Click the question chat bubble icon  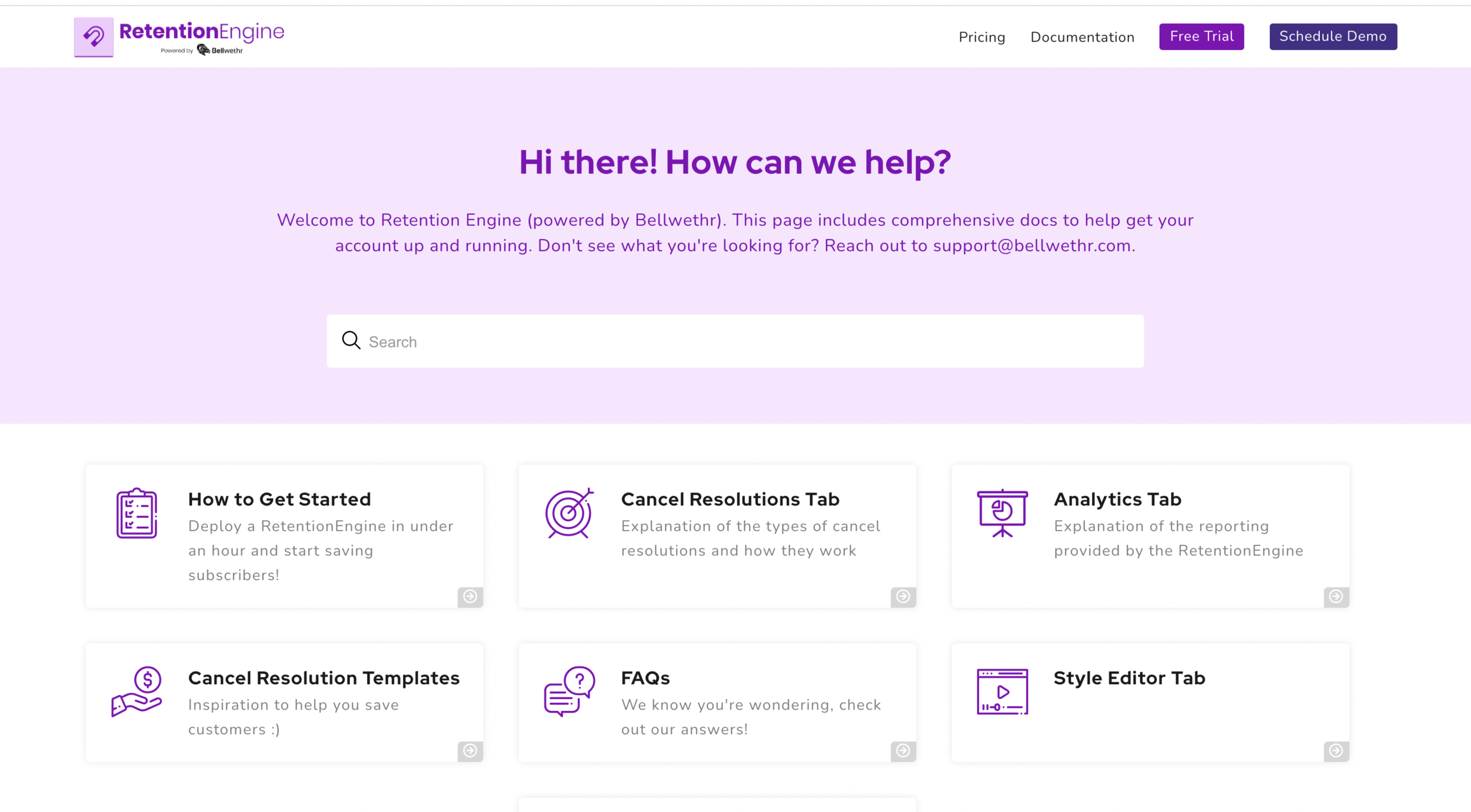click(569, 691)
